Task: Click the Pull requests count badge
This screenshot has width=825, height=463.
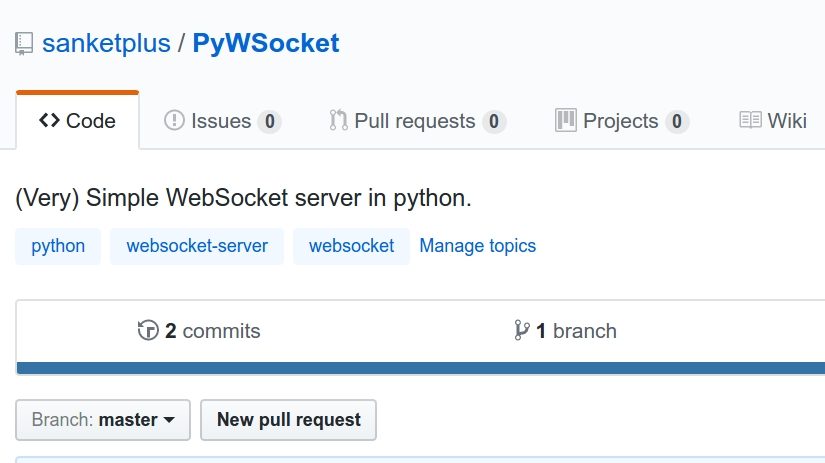Action: pyautogui.click(x=494, y=122)
